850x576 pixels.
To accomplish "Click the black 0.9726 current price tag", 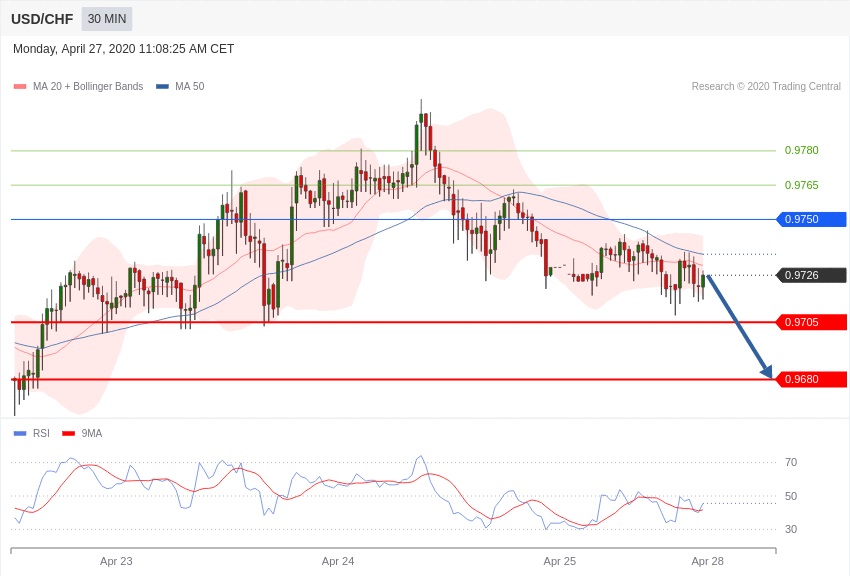I will click(811, 275).
